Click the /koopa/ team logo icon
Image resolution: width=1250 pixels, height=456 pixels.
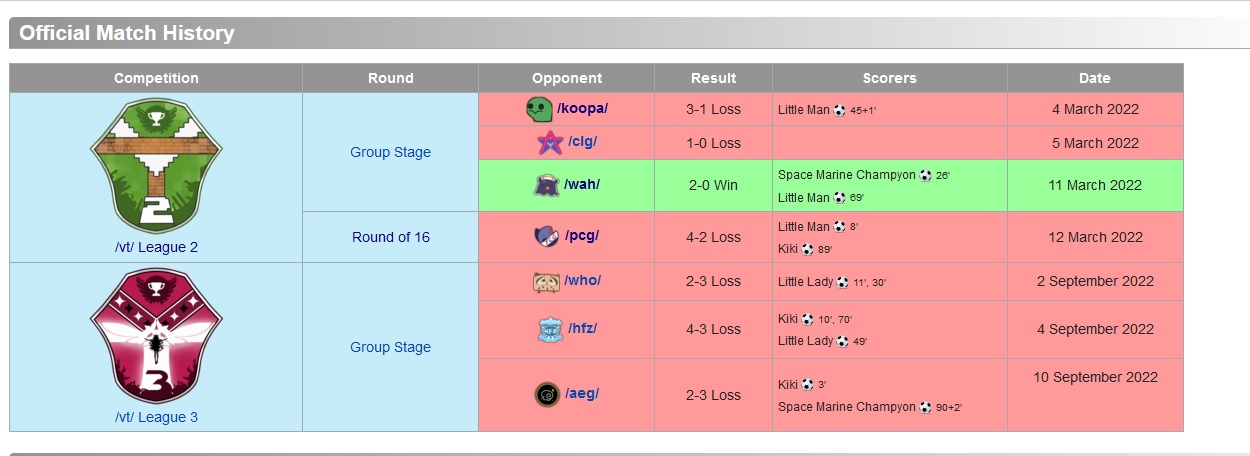click(x=539, y=109)
